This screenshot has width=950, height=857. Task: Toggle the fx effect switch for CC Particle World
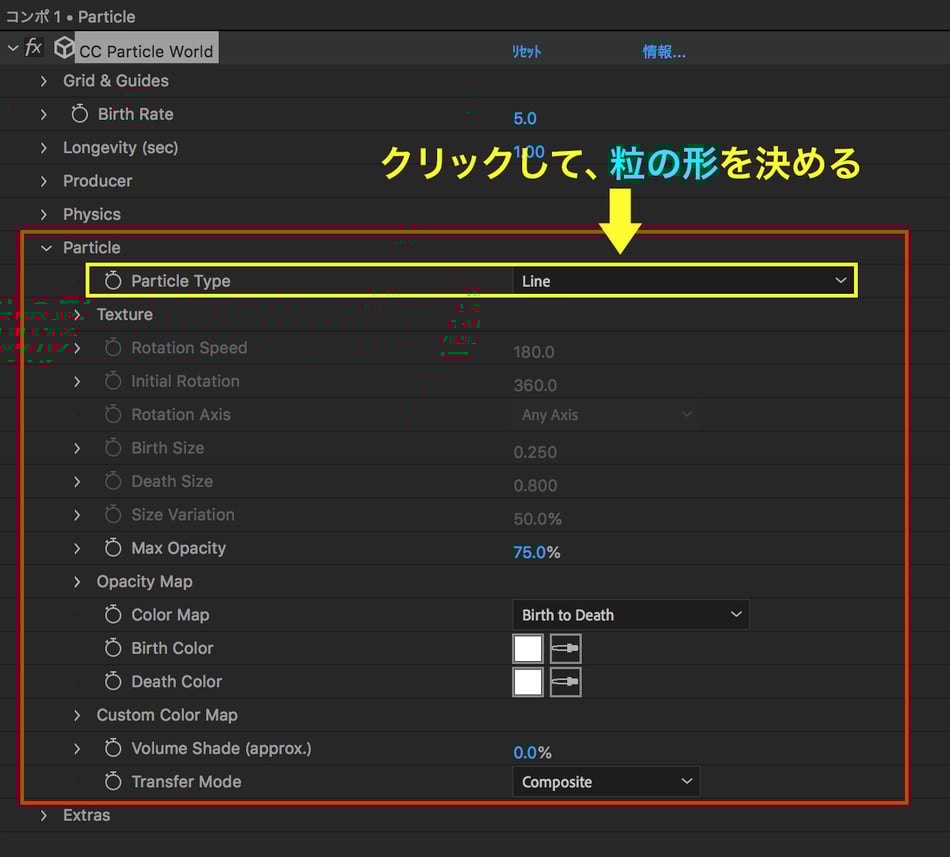[34, 48]
